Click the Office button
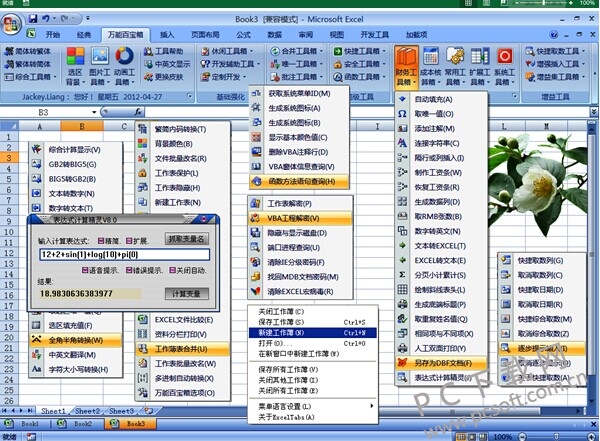 click(x=11, y=24)
